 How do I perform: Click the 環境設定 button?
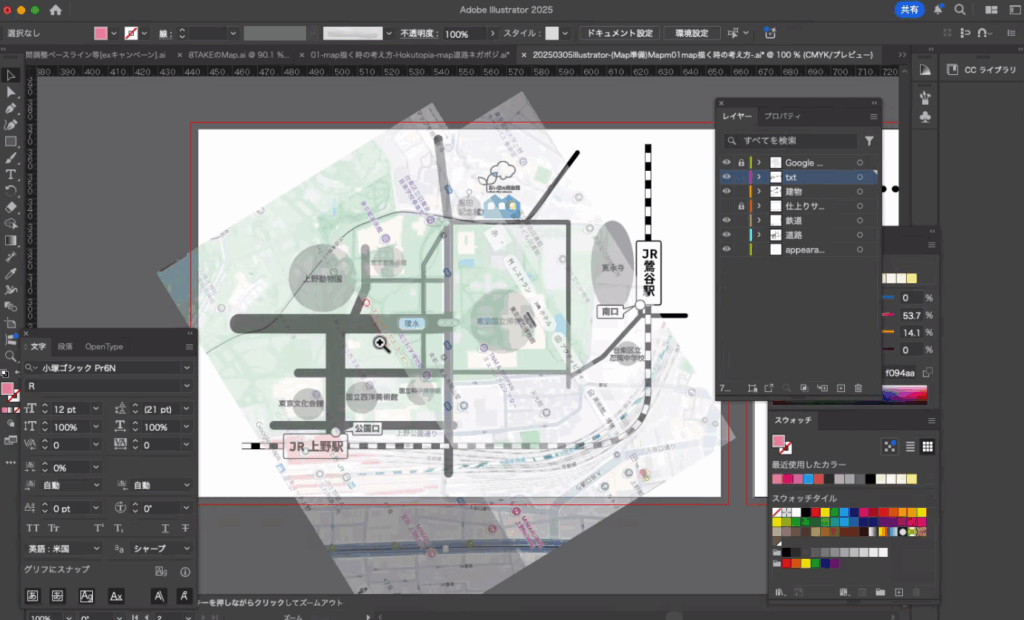(692, 33)
